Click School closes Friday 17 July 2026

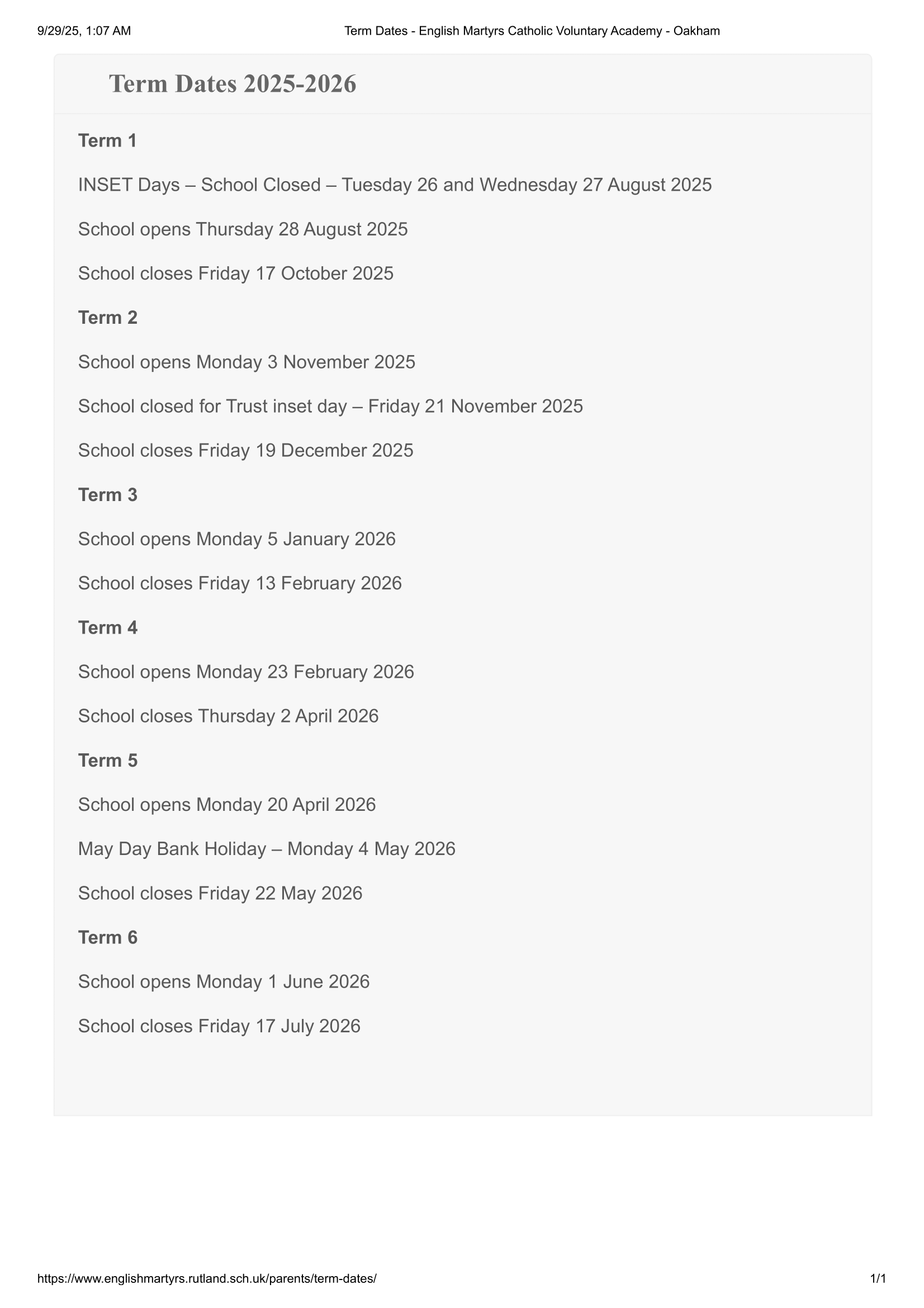click(x=219, y=1026)
